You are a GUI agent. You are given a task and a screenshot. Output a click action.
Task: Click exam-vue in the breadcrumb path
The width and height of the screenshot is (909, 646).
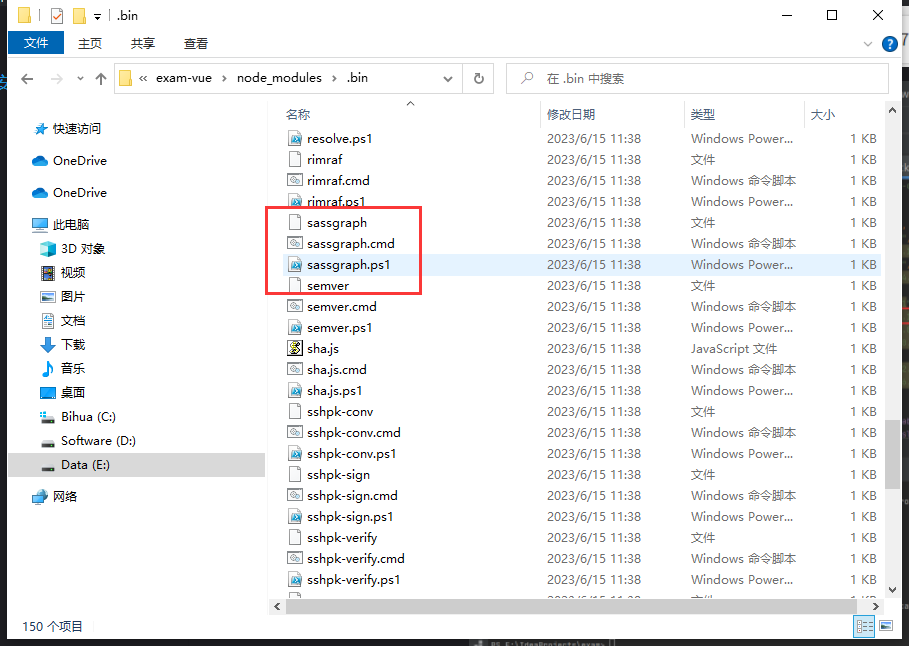184,78
